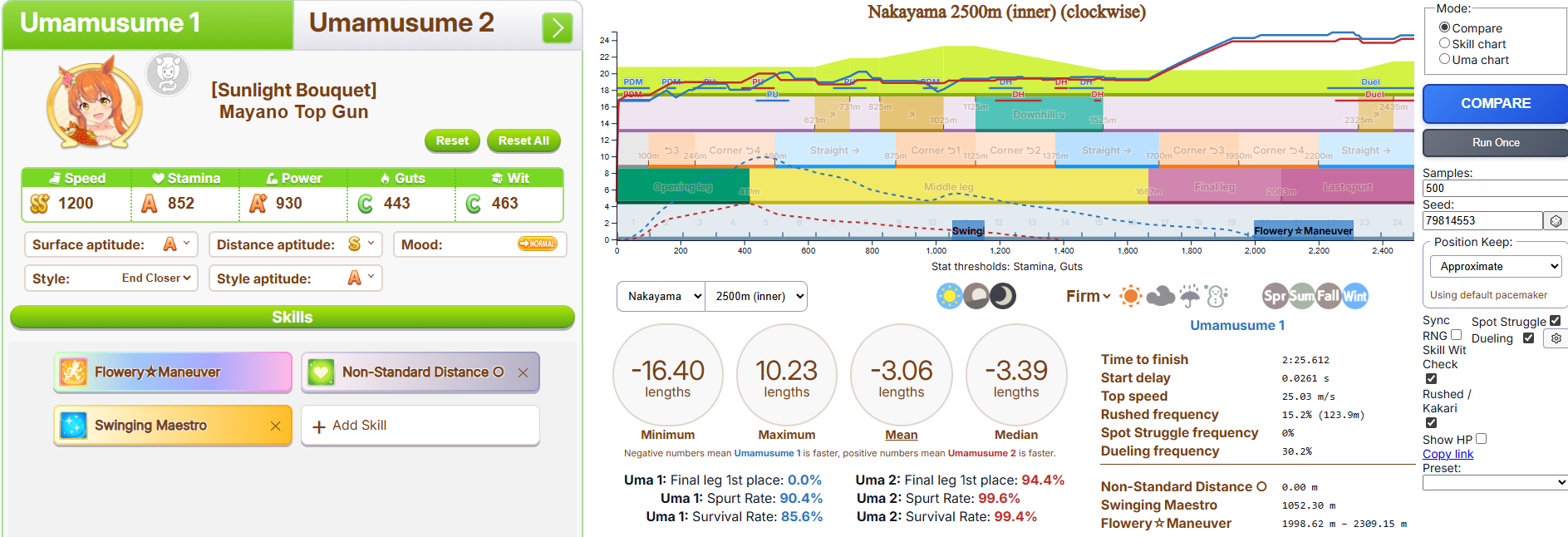The height and width of the screenshot is (537, 1568).
Task: Choose cloudy weather icon
Action: (1160, 296)
